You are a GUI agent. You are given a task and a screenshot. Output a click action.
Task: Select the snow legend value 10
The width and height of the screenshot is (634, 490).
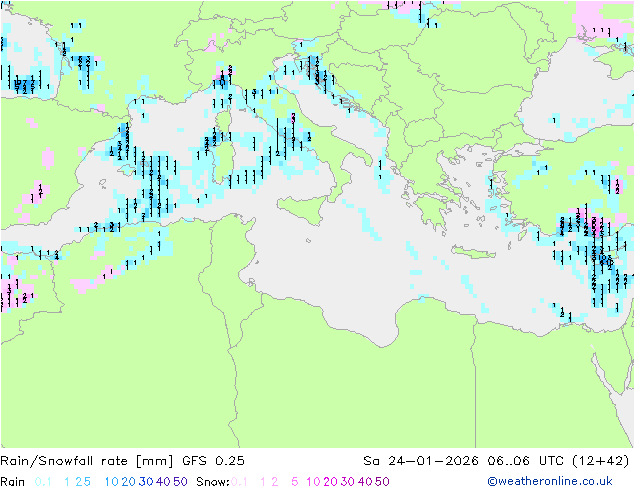313,482
